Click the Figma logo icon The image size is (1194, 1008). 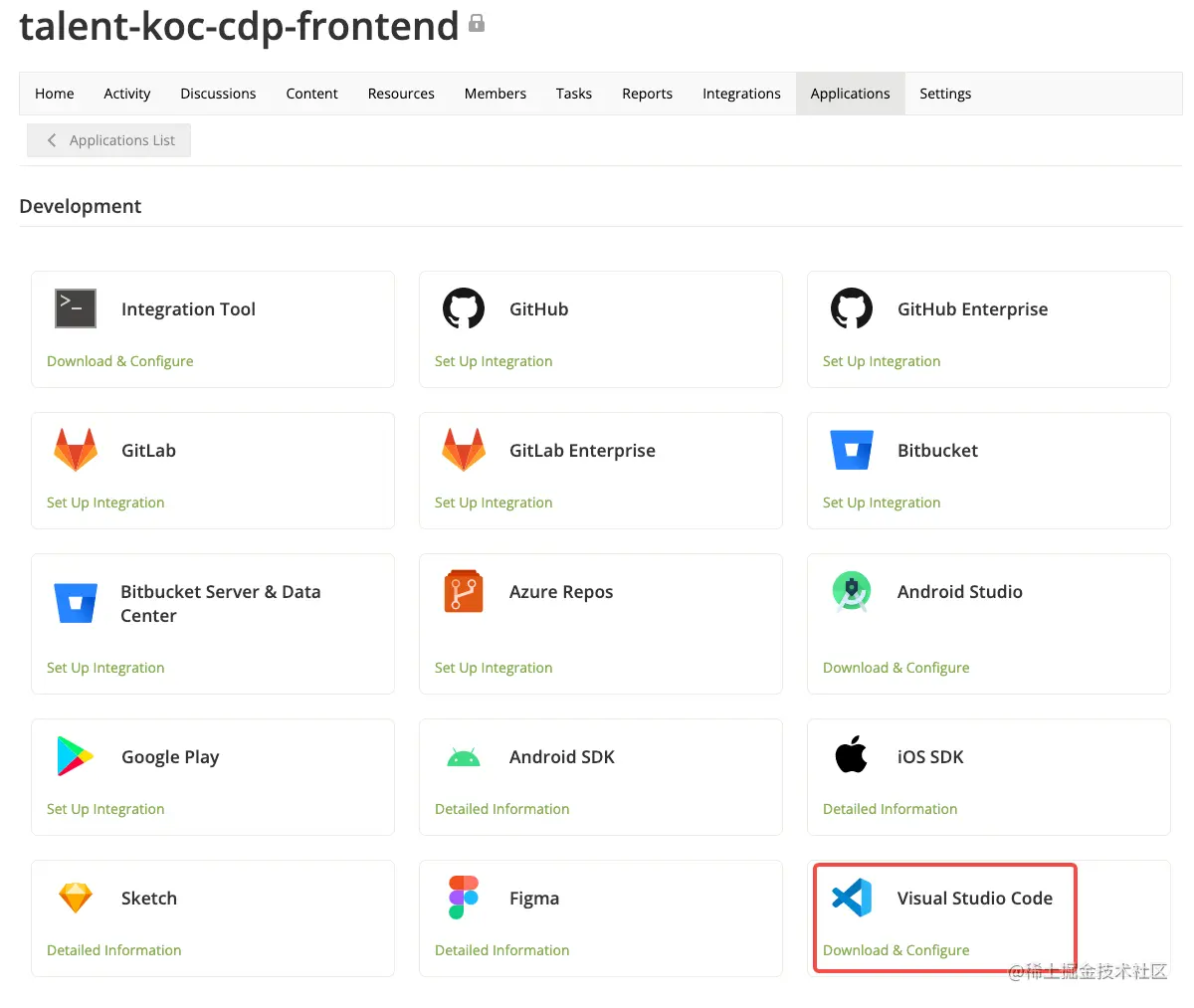click(x=464, y=898)
